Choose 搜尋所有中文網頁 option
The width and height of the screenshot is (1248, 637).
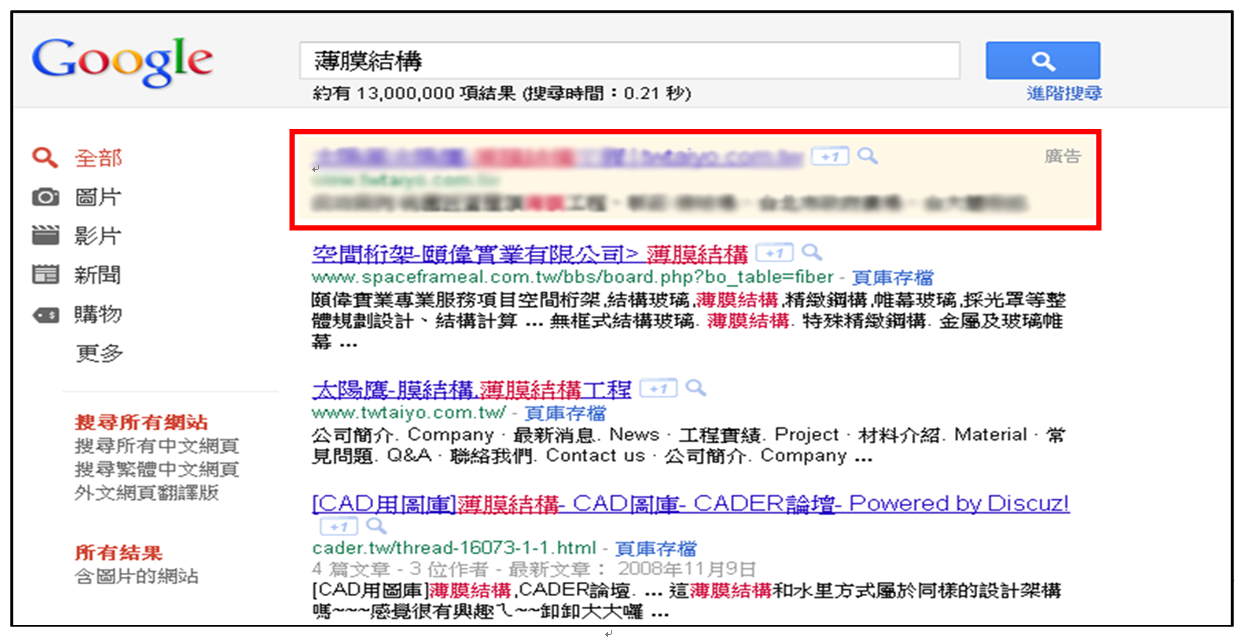[x=157, y=446]
